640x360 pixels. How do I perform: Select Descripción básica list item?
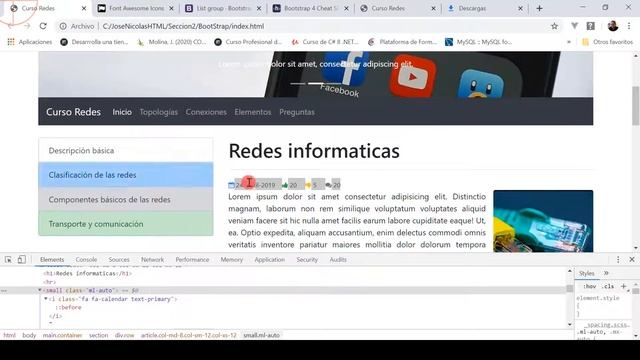click(126, 150)
